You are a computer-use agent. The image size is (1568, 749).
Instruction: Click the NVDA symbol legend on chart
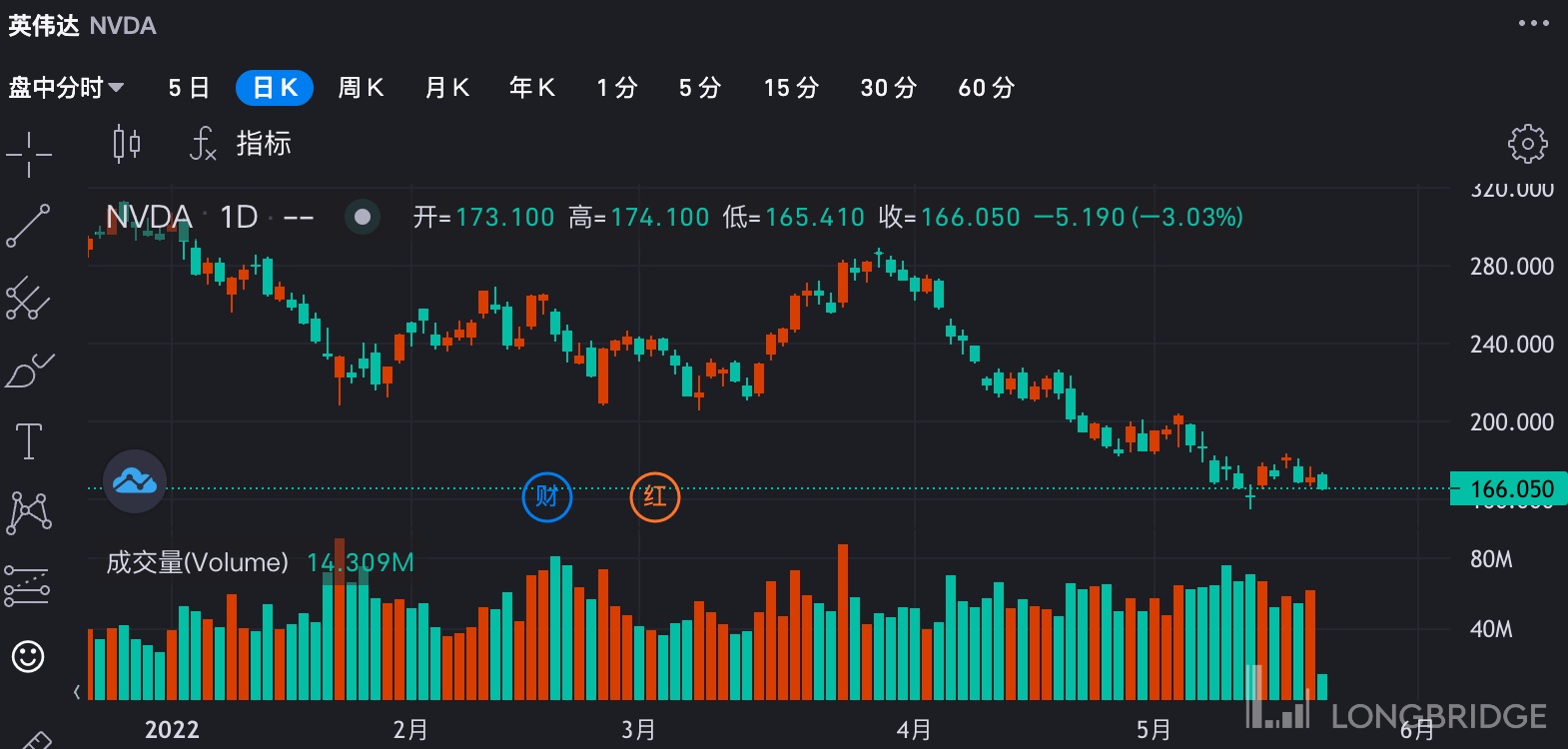(x=149, y=217)
